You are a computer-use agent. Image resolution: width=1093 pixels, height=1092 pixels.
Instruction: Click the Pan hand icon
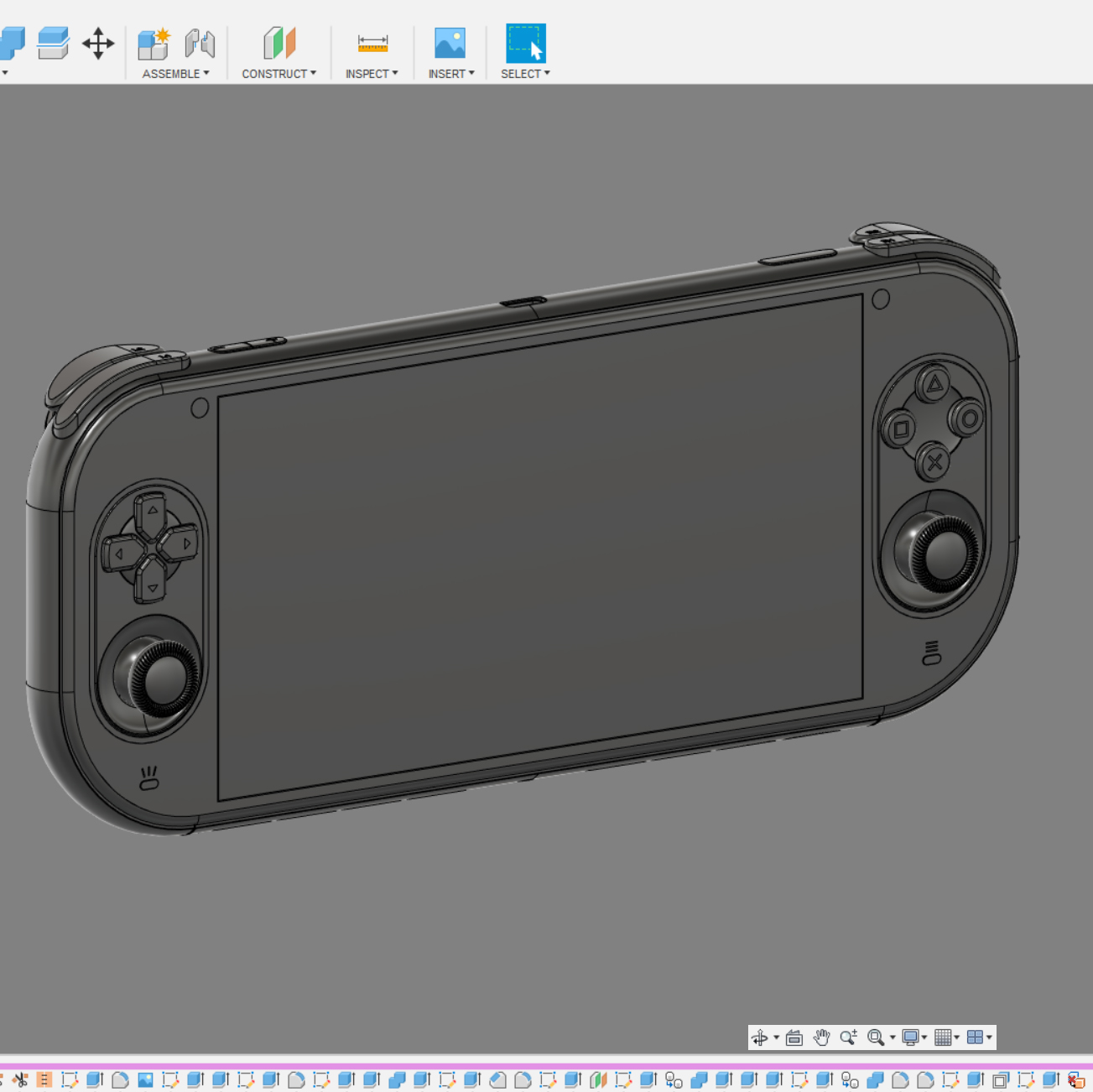(x=821, y=1037)
